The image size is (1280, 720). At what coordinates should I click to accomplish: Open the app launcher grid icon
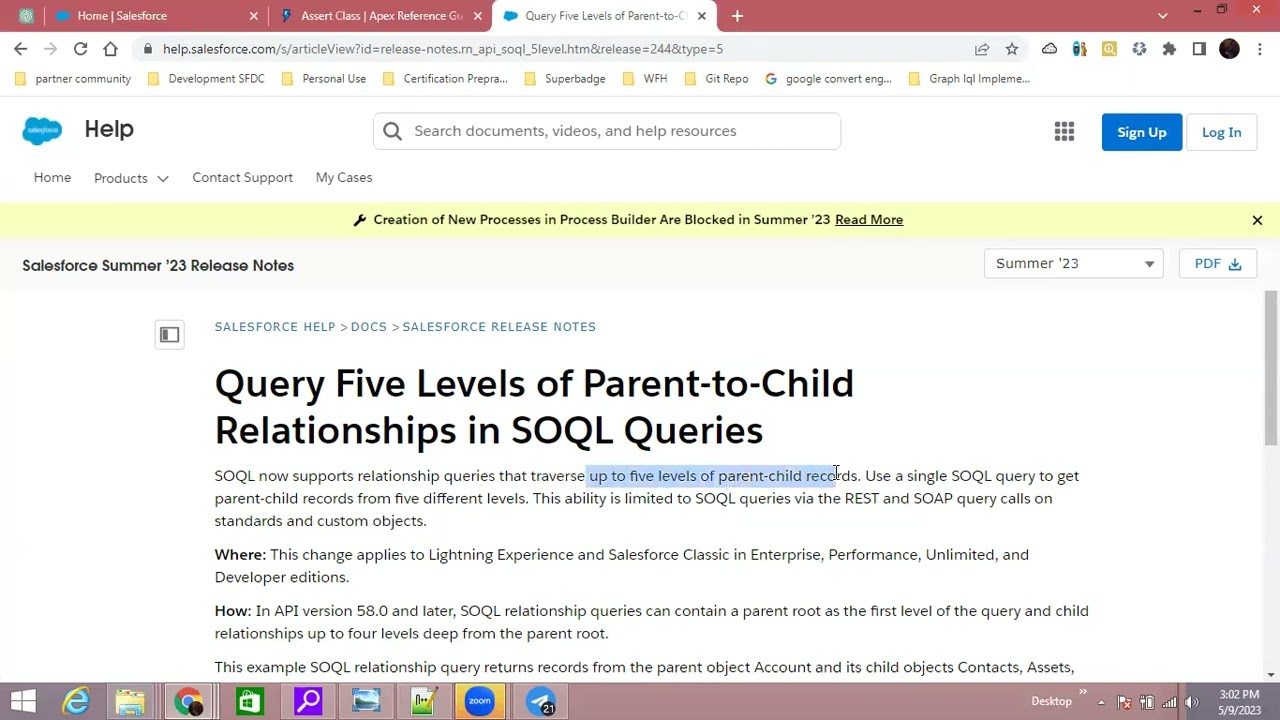[1064, 132]
